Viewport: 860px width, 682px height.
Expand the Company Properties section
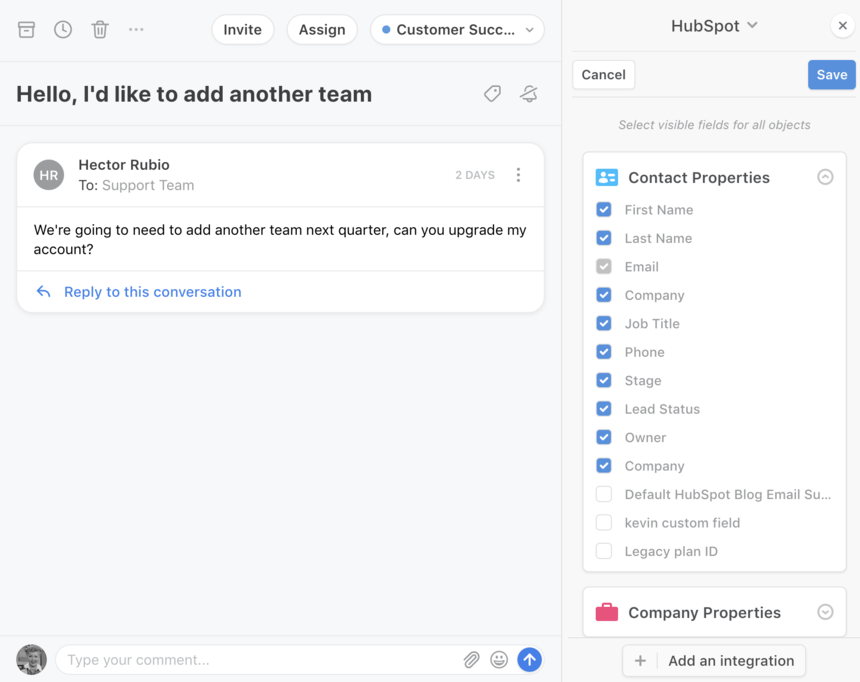tap(825, 612)
